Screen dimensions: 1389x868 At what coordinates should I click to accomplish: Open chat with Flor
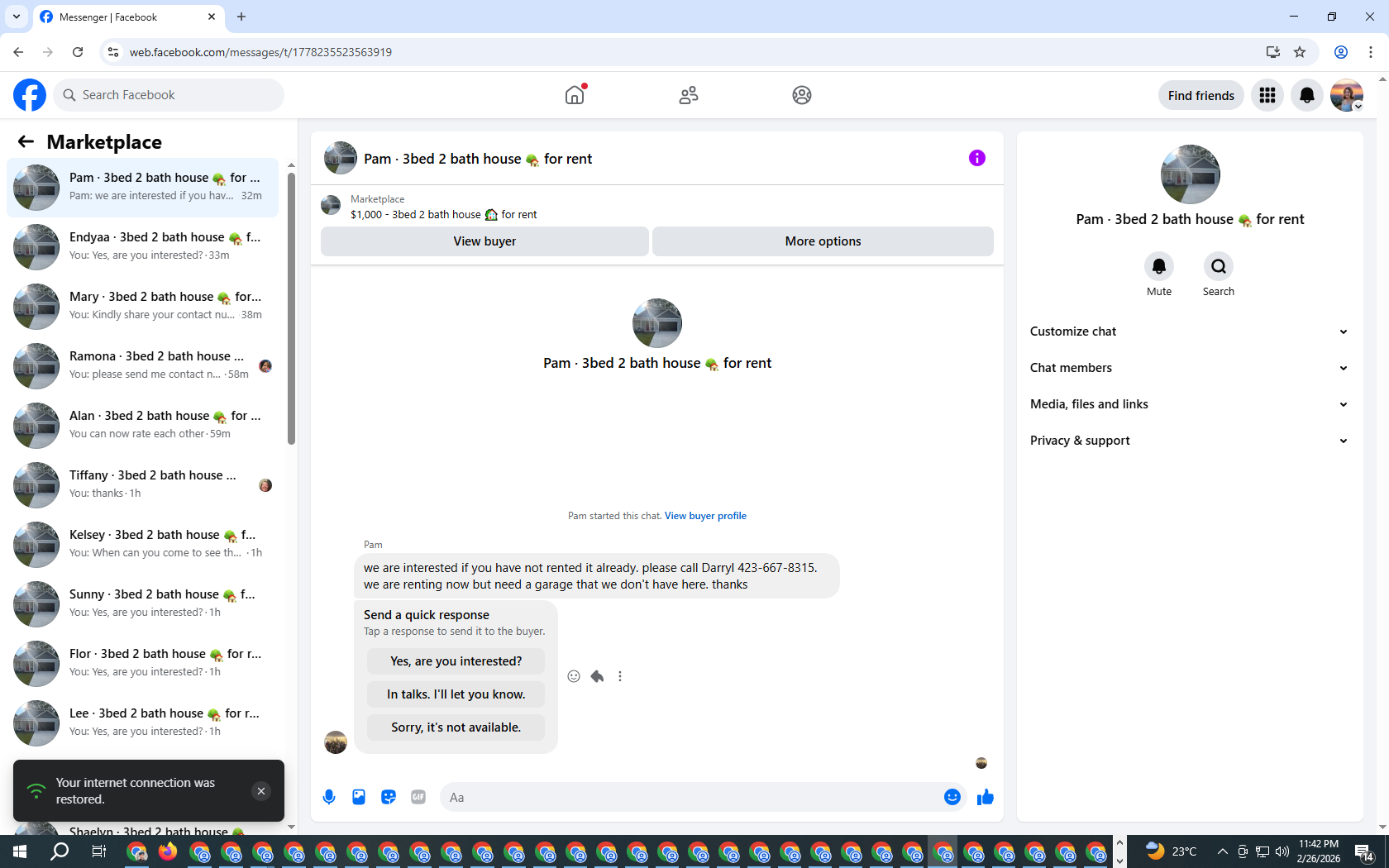[142, 663]
